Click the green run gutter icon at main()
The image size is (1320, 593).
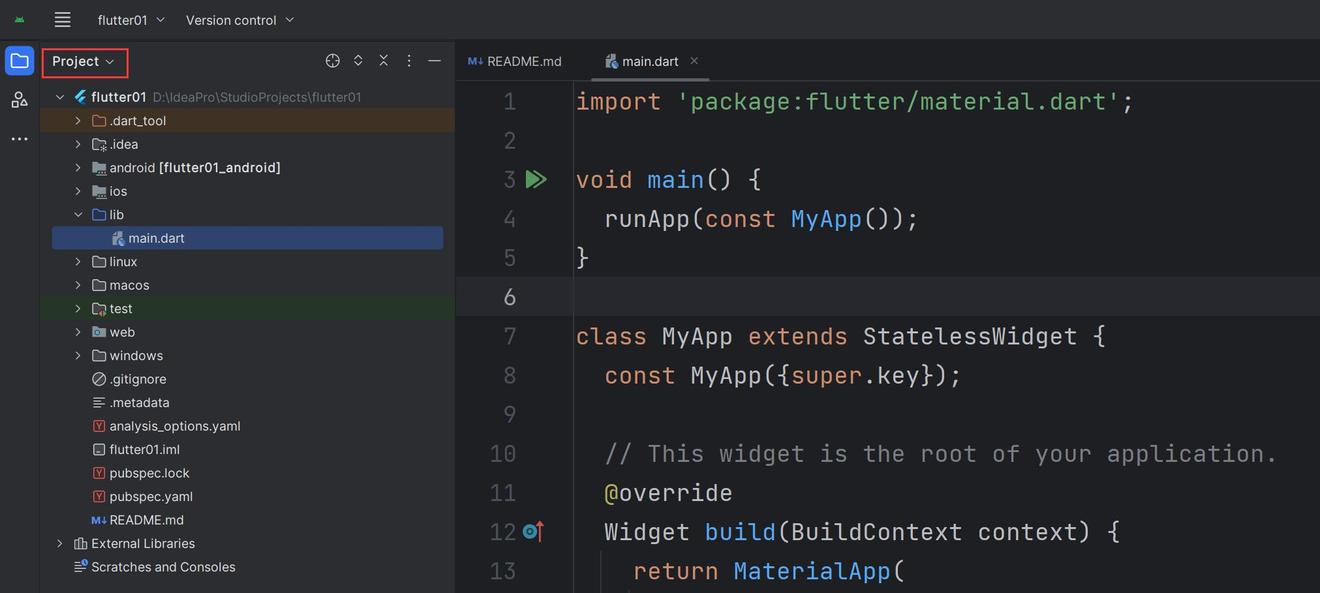536,180
